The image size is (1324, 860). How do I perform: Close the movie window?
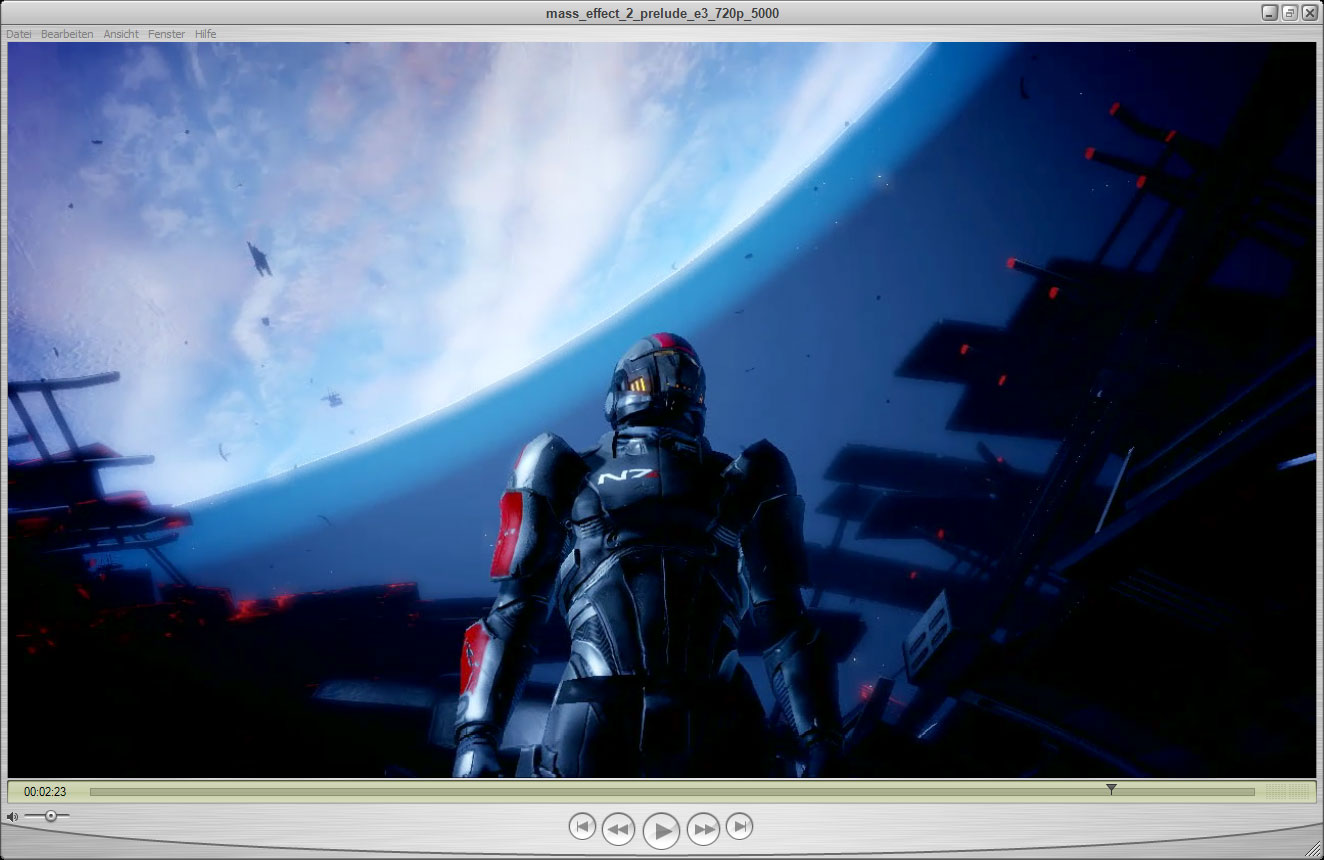point(1309,13)
